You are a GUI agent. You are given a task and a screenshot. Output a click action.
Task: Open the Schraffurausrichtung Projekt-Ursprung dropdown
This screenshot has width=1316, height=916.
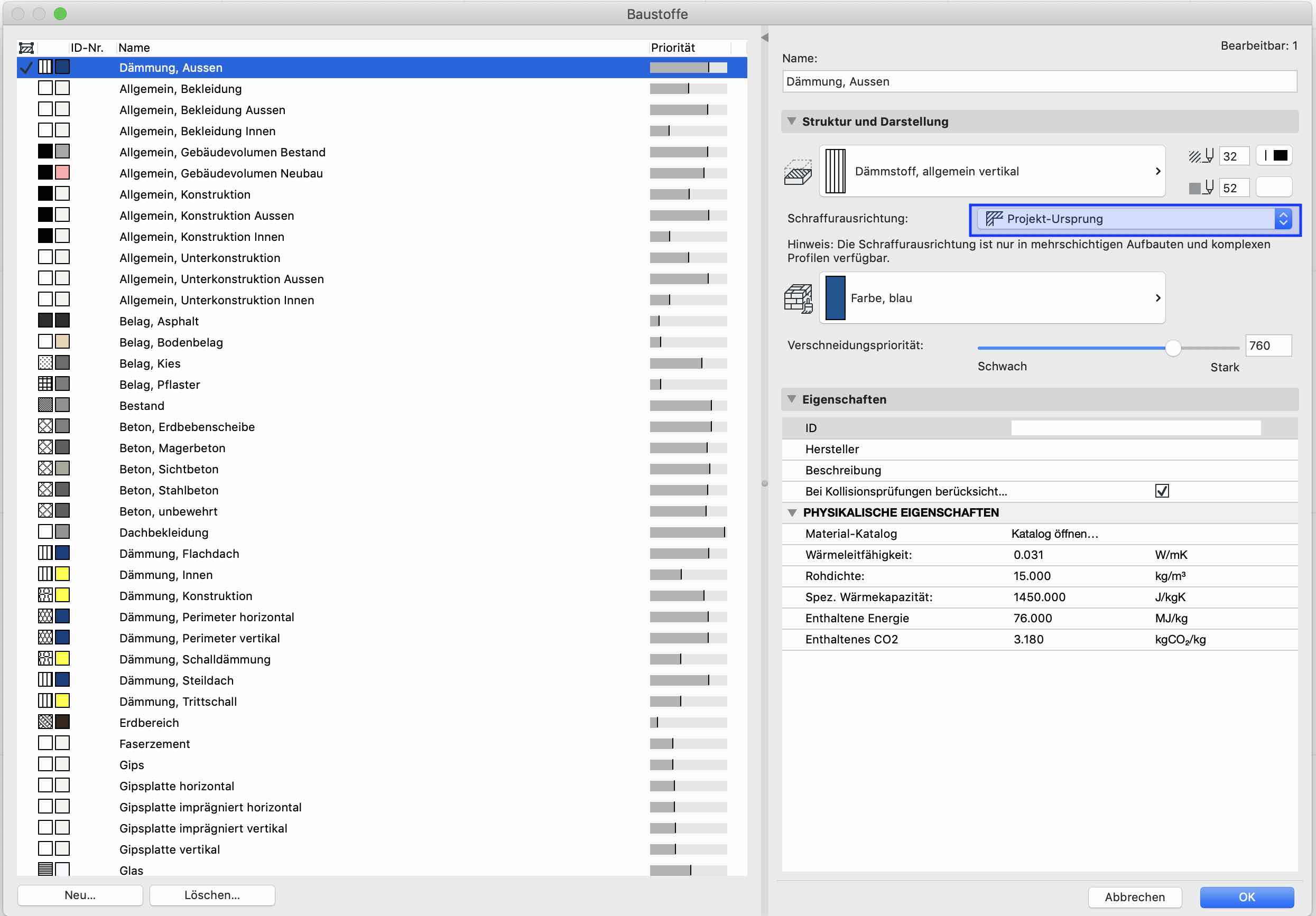tap(1134, 219)
